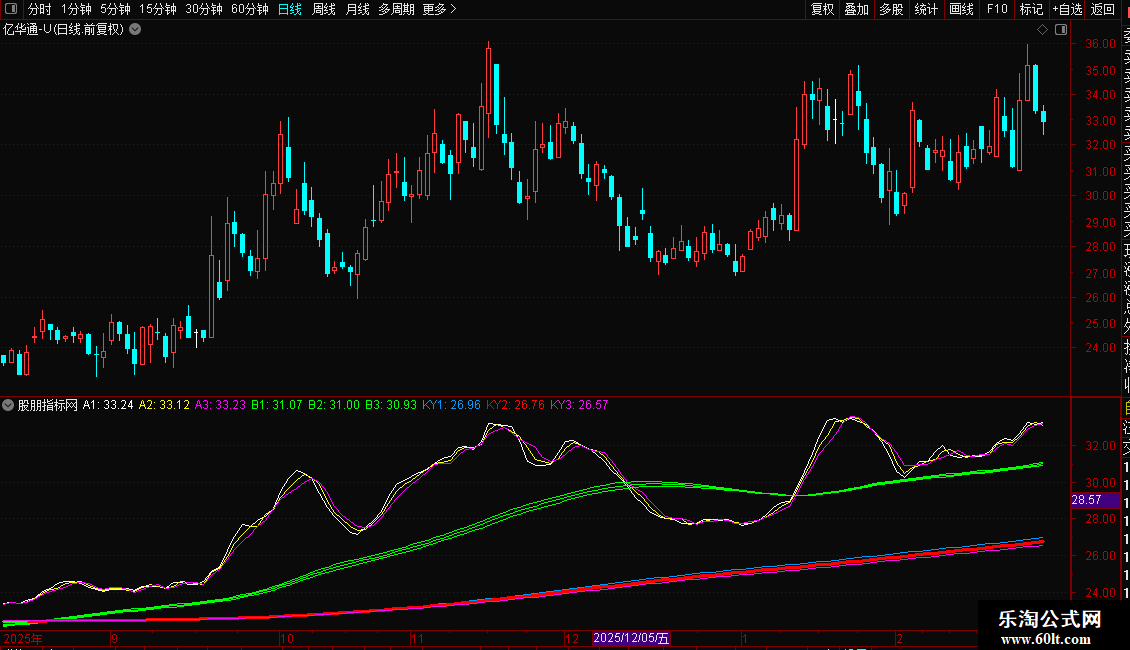Click the 标记 mark tool
This screenshot has width=1130, height=650.
(x=1031, y=10)
